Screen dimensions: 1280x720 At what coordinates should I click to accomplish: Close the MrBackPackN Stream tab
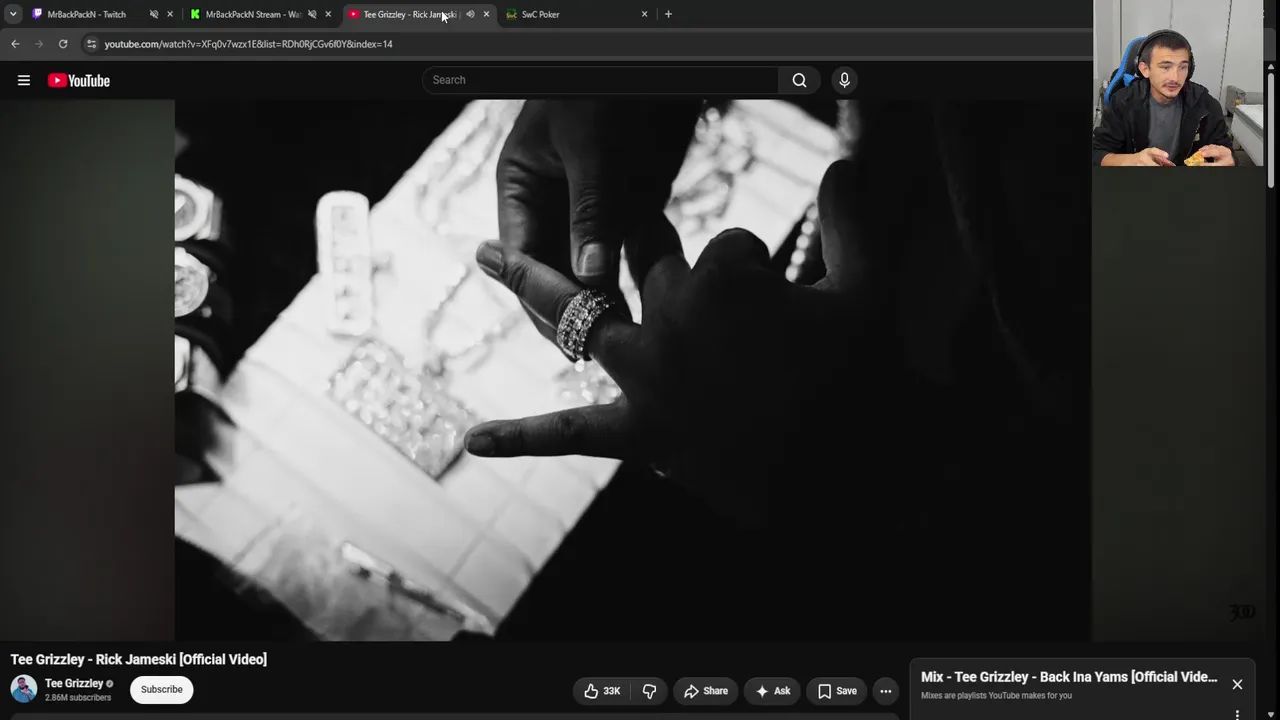pos(328,14)
